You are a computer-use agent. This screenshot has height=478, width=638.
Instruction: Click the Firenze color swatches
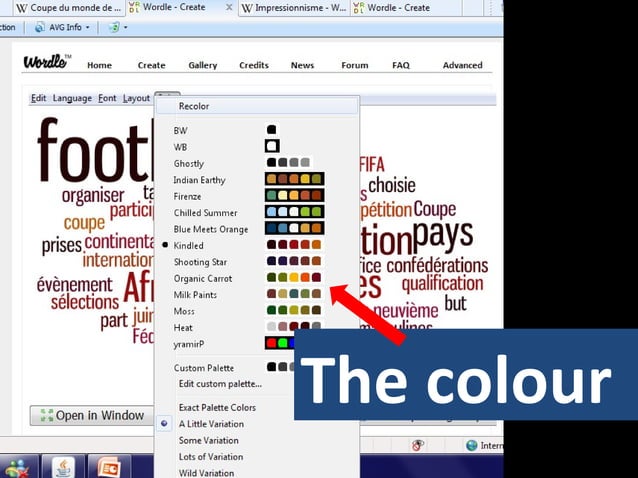pos(295,195)
